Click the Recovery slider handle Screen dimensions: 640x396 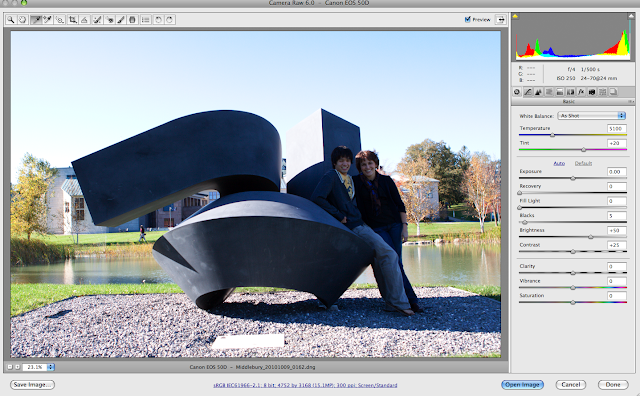(x=520, y=193)
